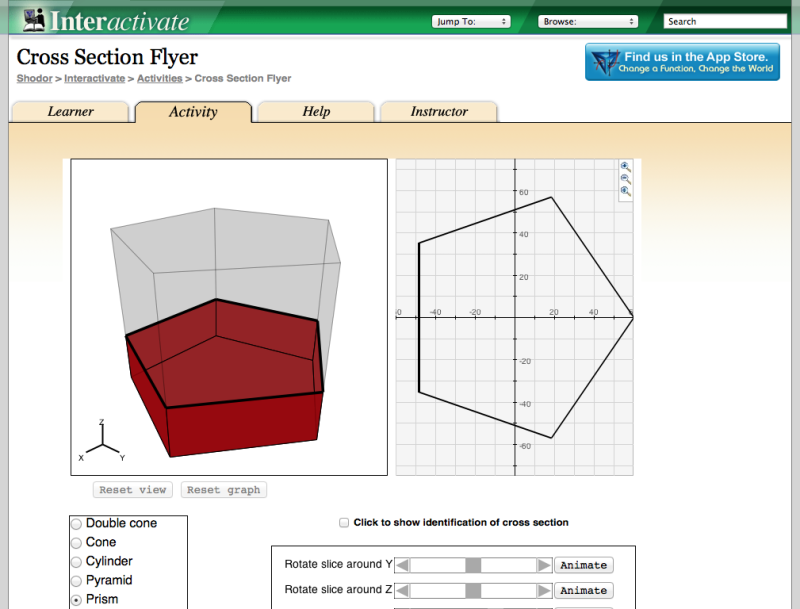800x609 pixels.
Task: Enable identification of cross section
Action: pos(343,522)
